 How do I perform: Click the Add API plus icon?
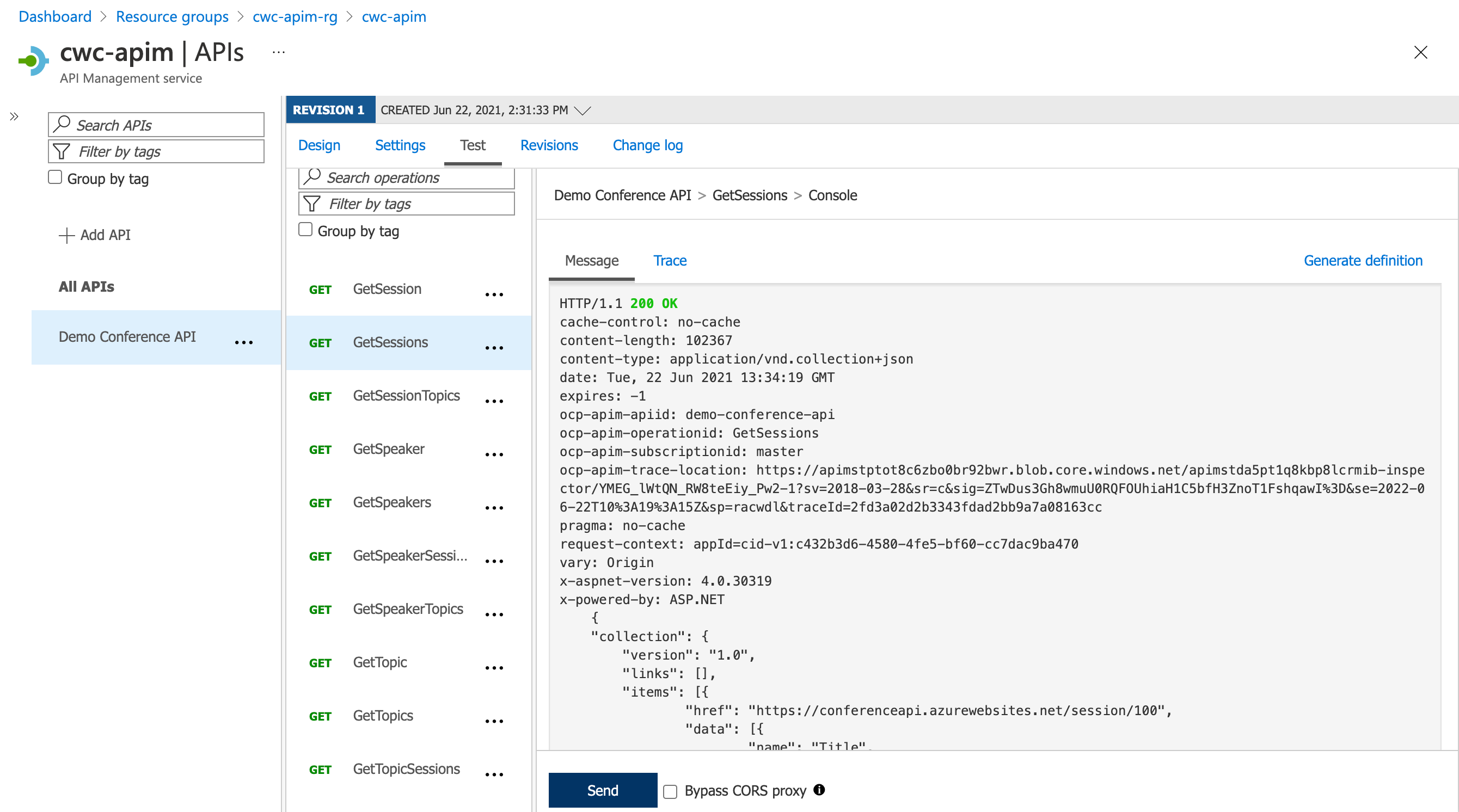68,235
